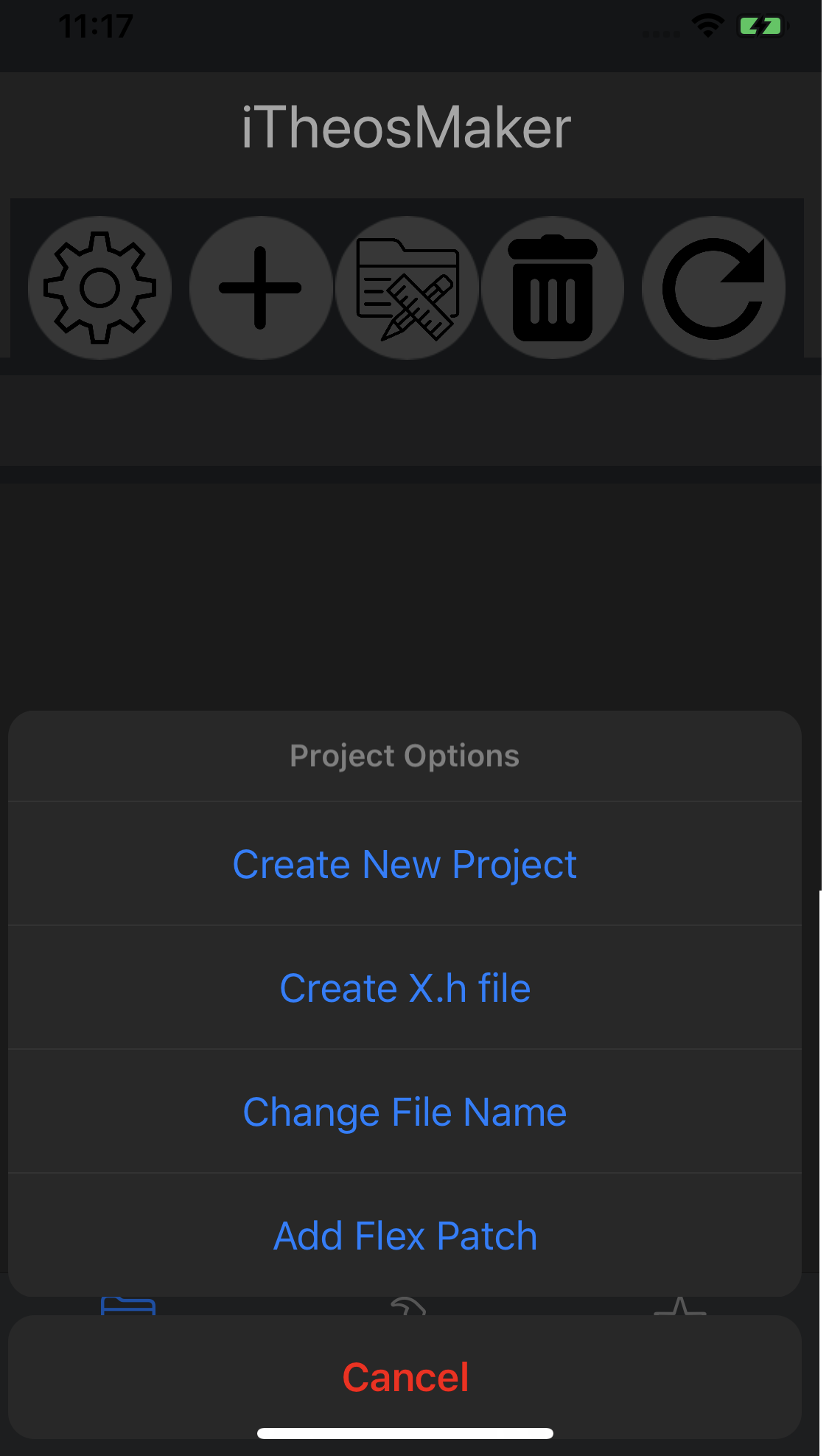Image resolution: width=829 pixels, height=1456 pixels.
Task: Tap the hammer tab icon
Action: point(407,1306)
